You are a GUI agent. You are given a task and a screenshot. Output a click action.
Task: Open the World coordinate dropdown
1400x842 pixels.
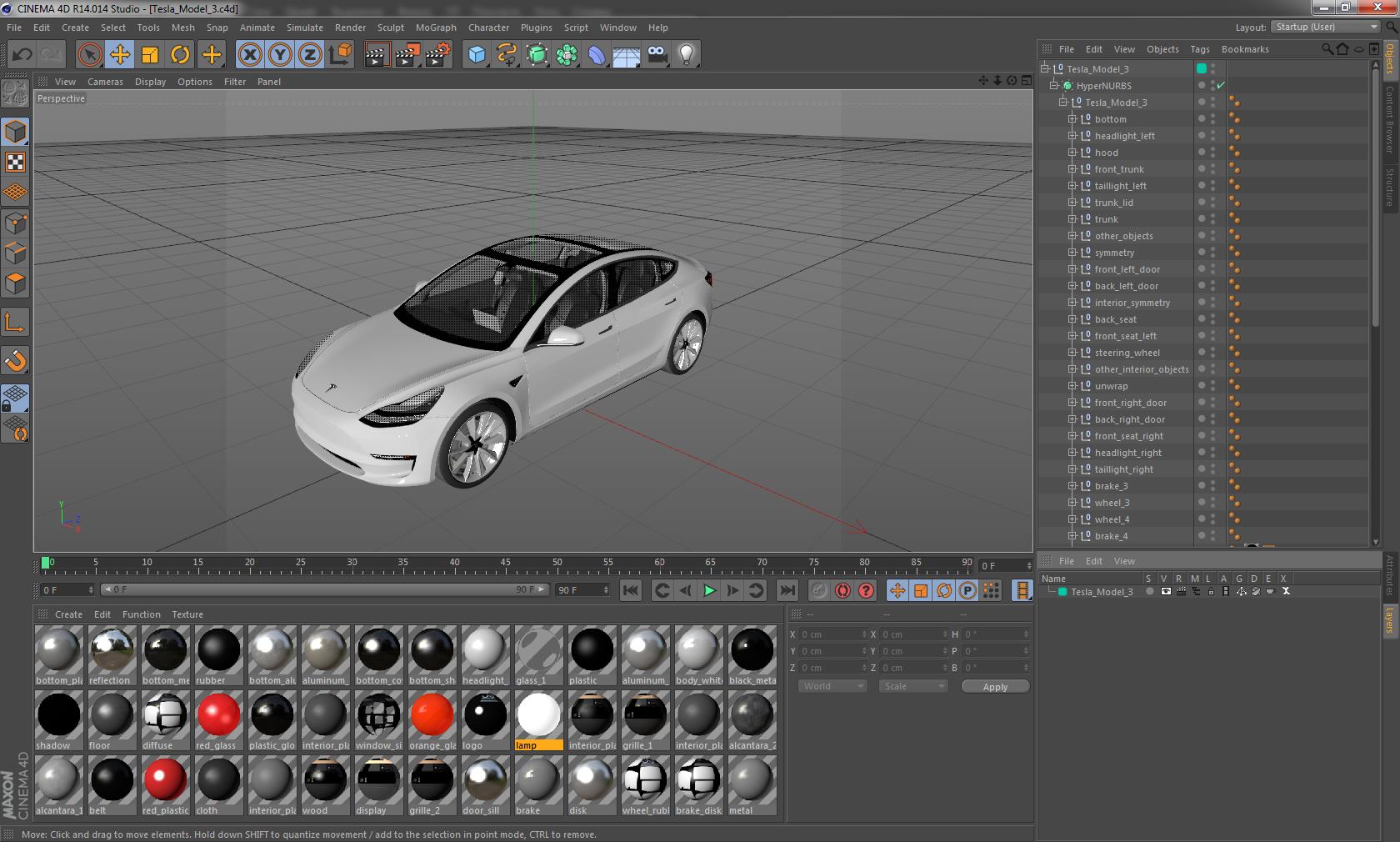pos(832,686)
